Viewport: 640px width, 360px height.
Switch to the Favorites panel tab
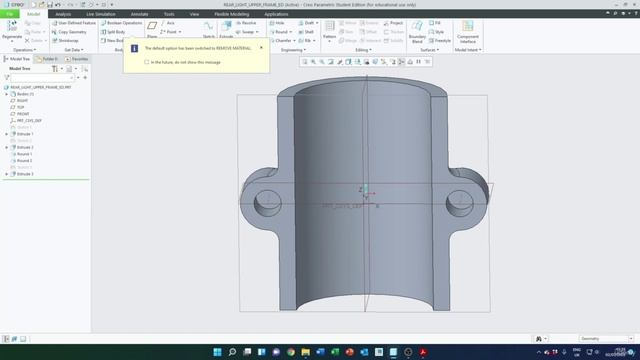click(76, 59)
